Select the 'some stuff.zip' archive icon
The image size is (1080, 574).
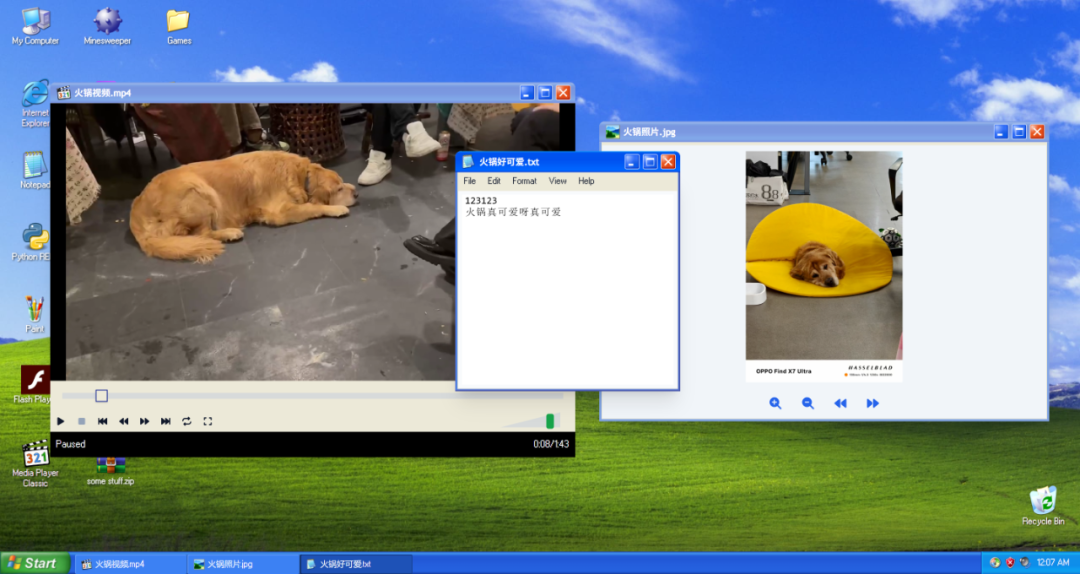tap(110, 472)
